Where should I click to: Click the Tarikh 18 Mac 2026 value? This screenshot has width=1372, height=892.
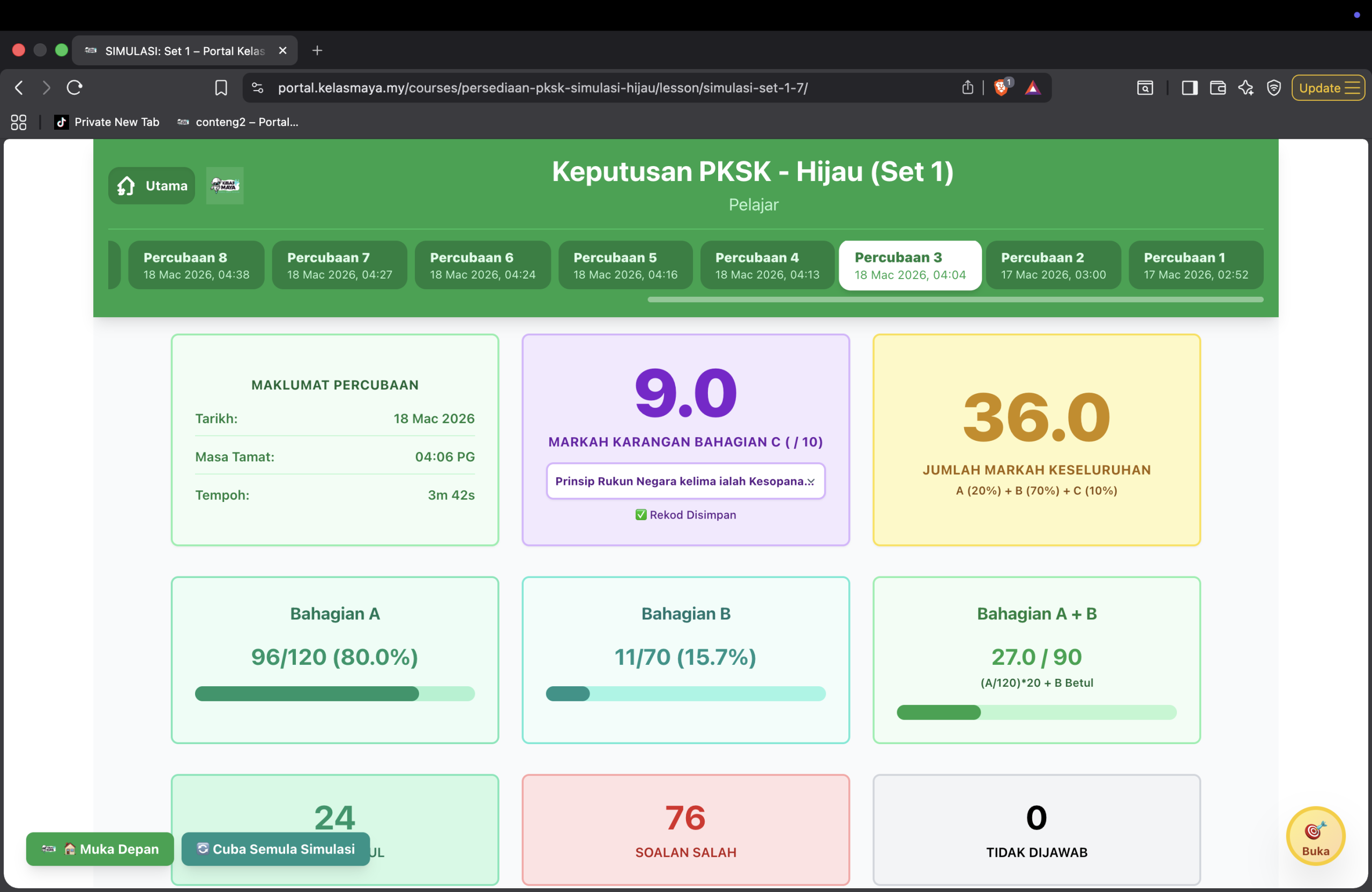coord(434,418)
